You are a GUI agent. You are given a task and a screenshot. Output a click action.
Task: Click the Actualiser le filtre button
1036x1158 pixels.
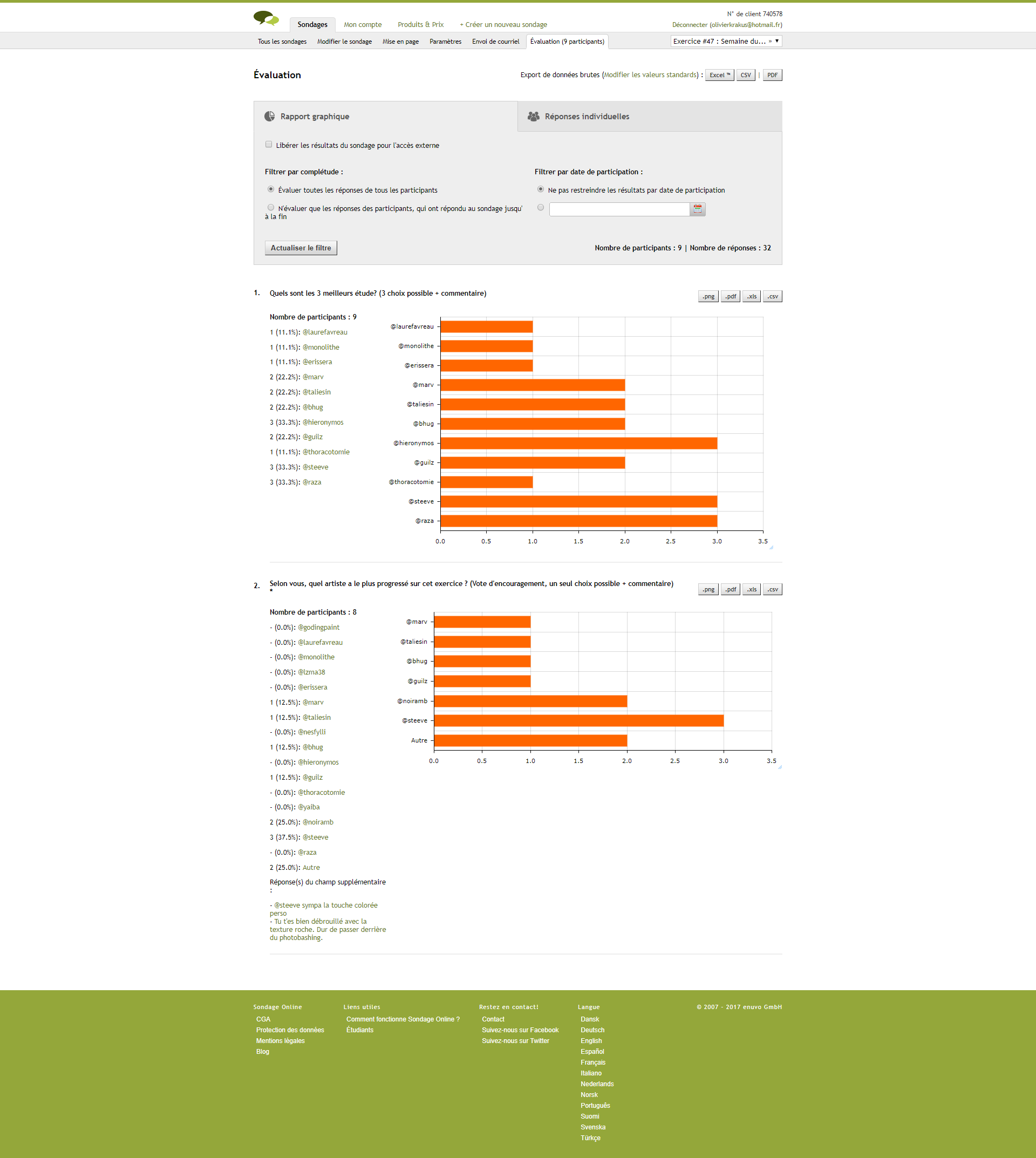[301, 248]
